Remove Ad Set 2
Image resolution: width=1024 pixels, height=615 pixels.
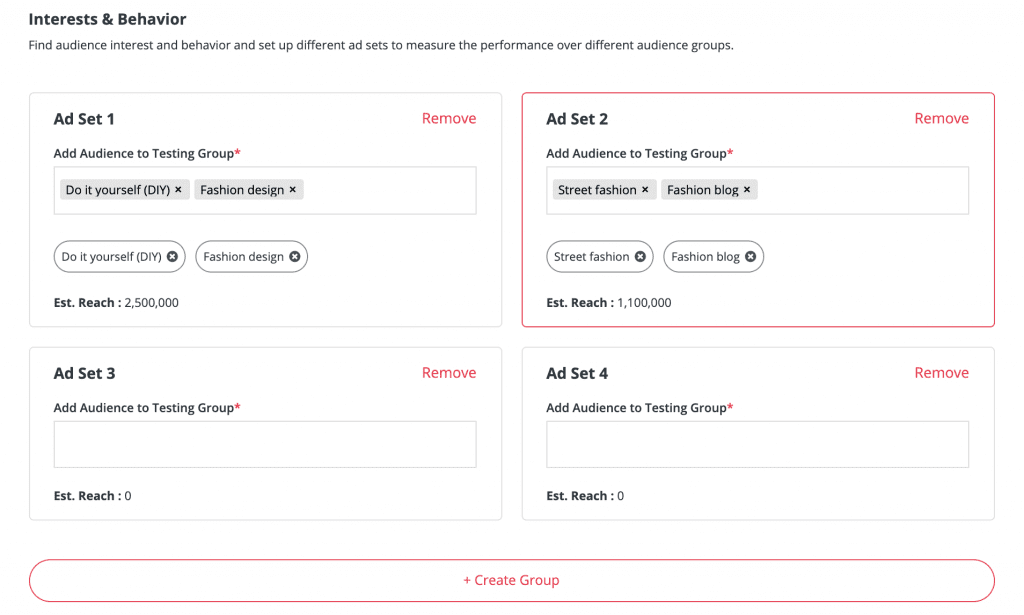pyautogui.click(x=942, y=118)
